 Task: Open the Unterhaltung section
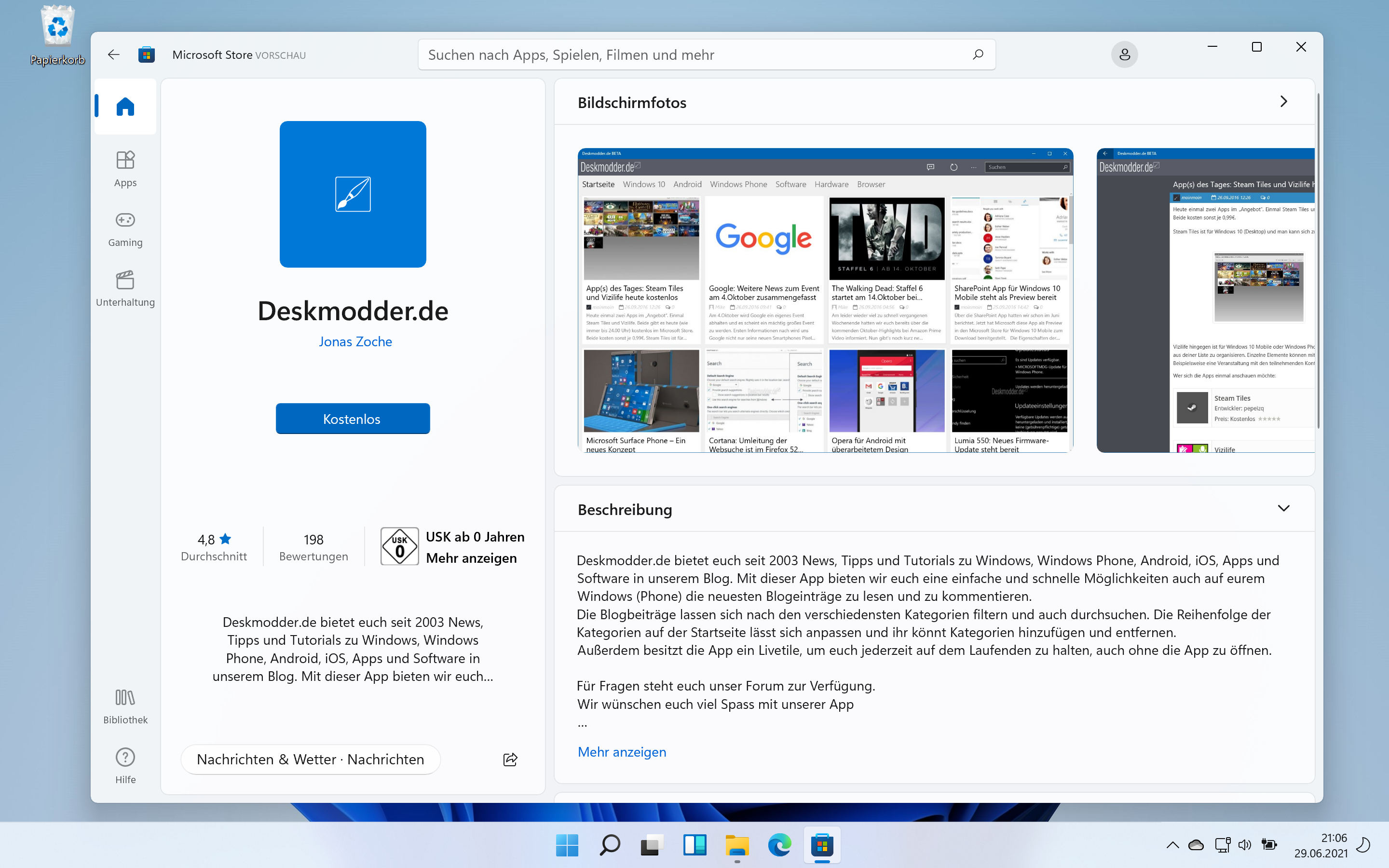click(125, 289)
